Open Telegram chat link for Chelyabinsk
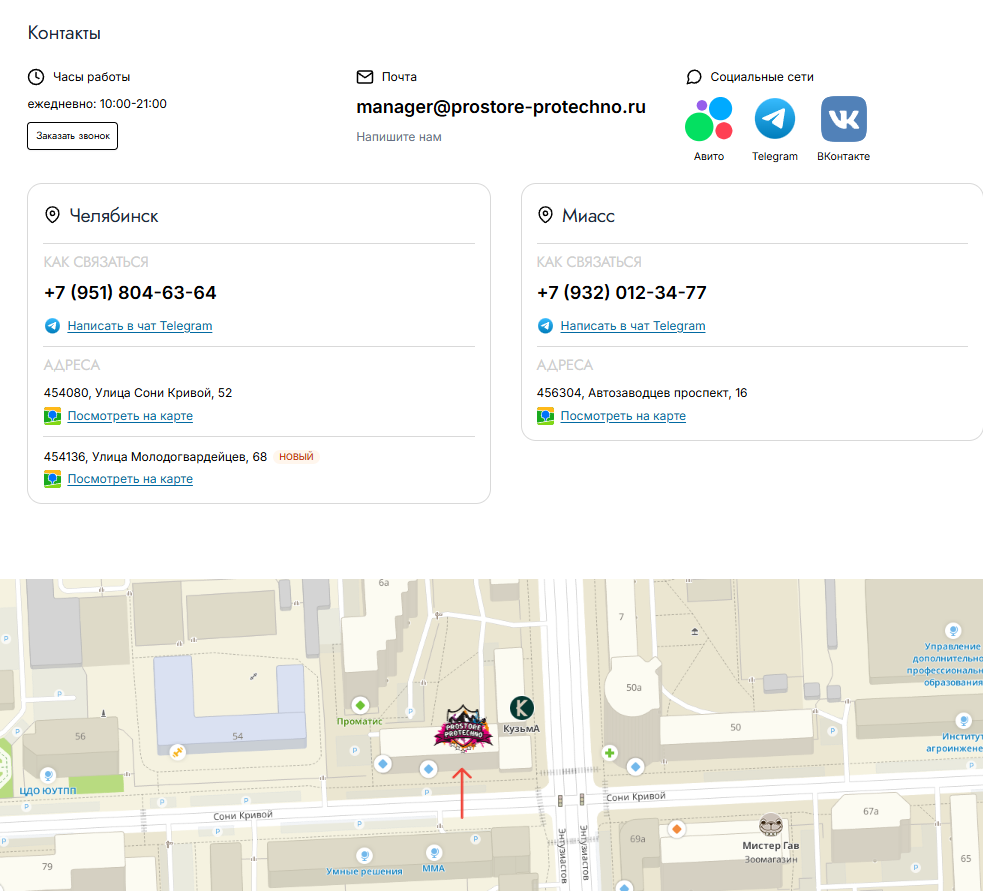Screen dimensions: 983x891 (140, 326)
